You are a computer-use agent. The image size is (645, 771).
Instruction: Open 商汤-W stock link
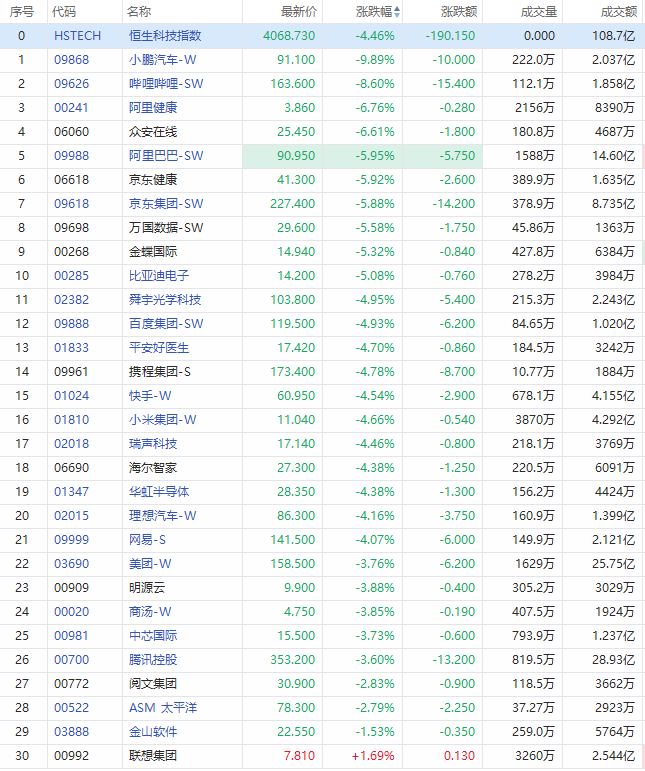(x=150, y=612)
